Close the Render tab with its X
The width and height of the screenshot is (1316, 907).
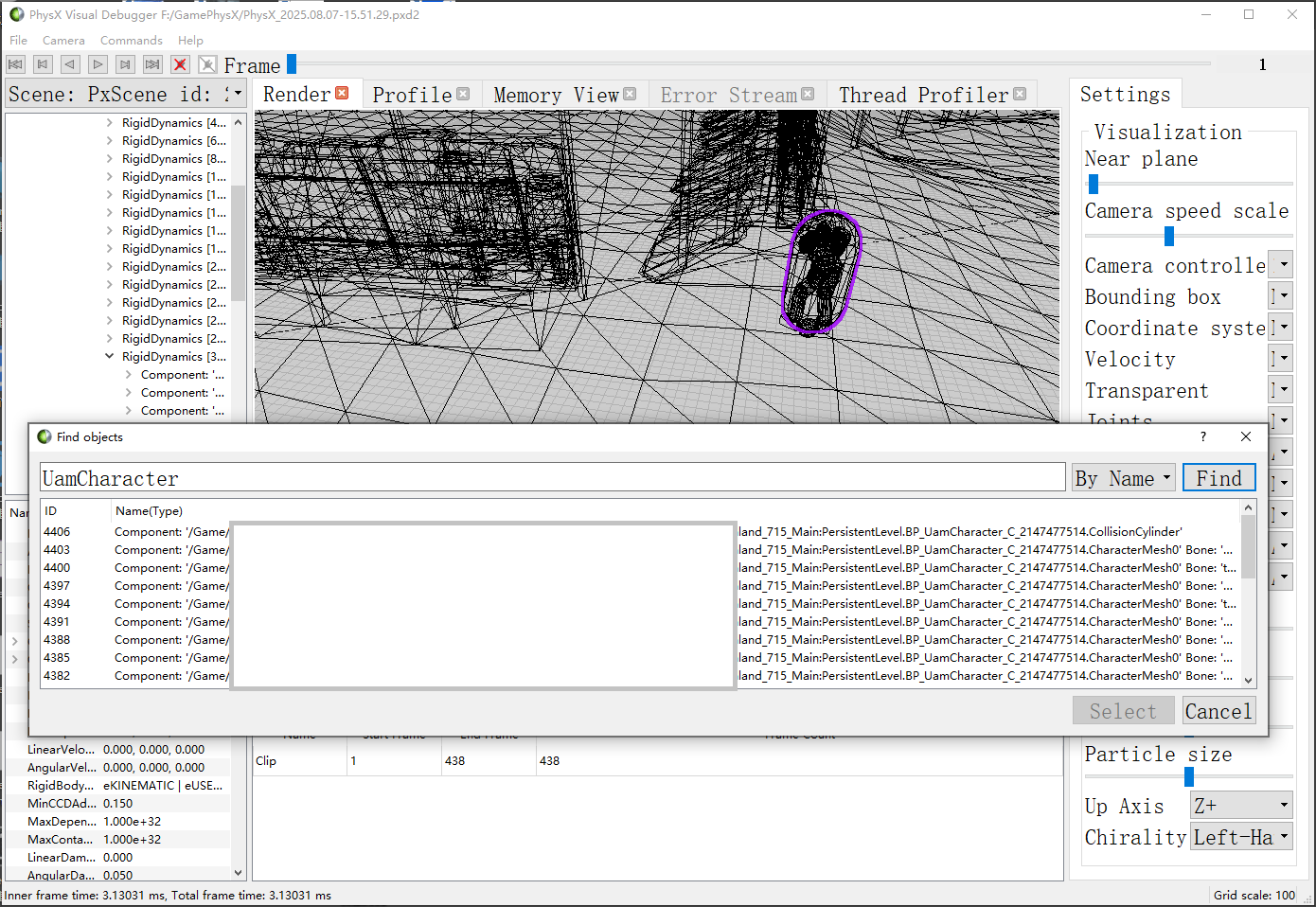pyautogui.click(x=342, y=93)
